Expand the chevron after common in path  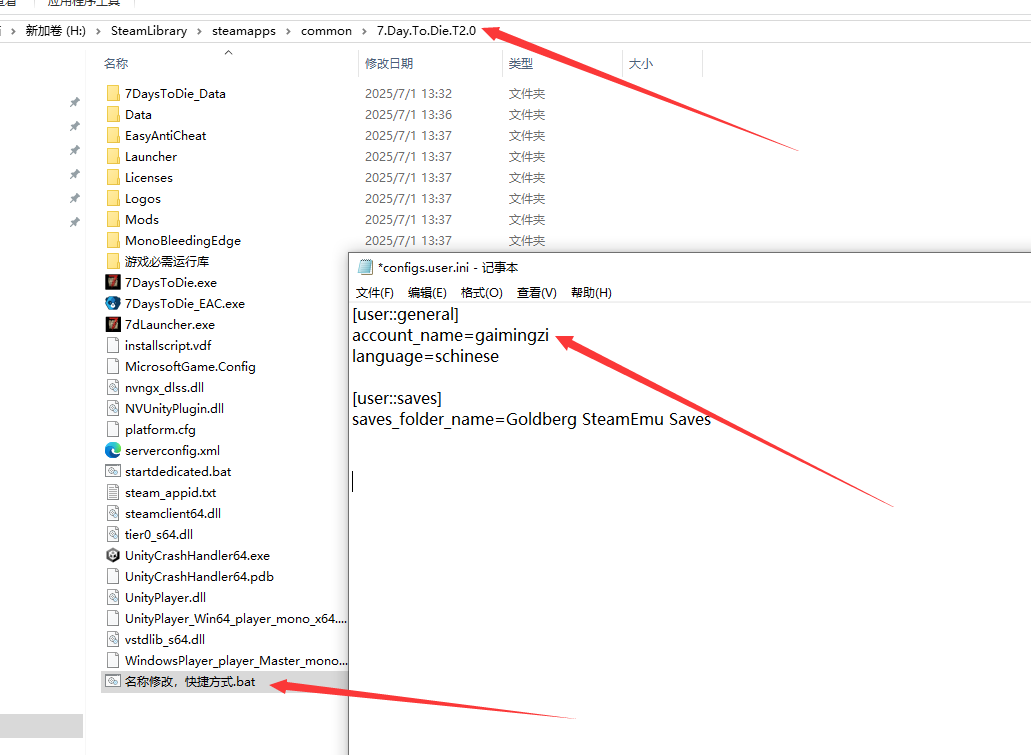pos(364,31)
